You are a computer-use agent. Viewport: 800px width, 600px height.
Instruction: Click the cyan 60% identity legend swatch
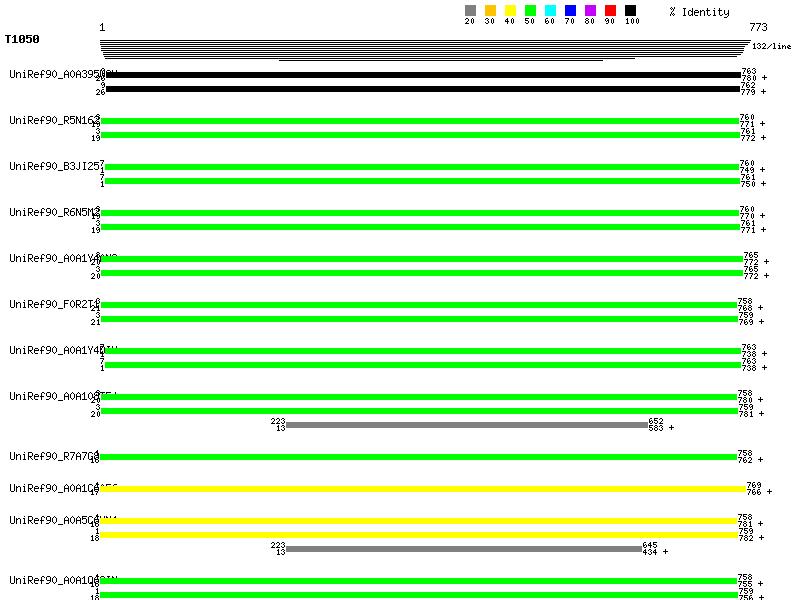click(x=550, y=11)
